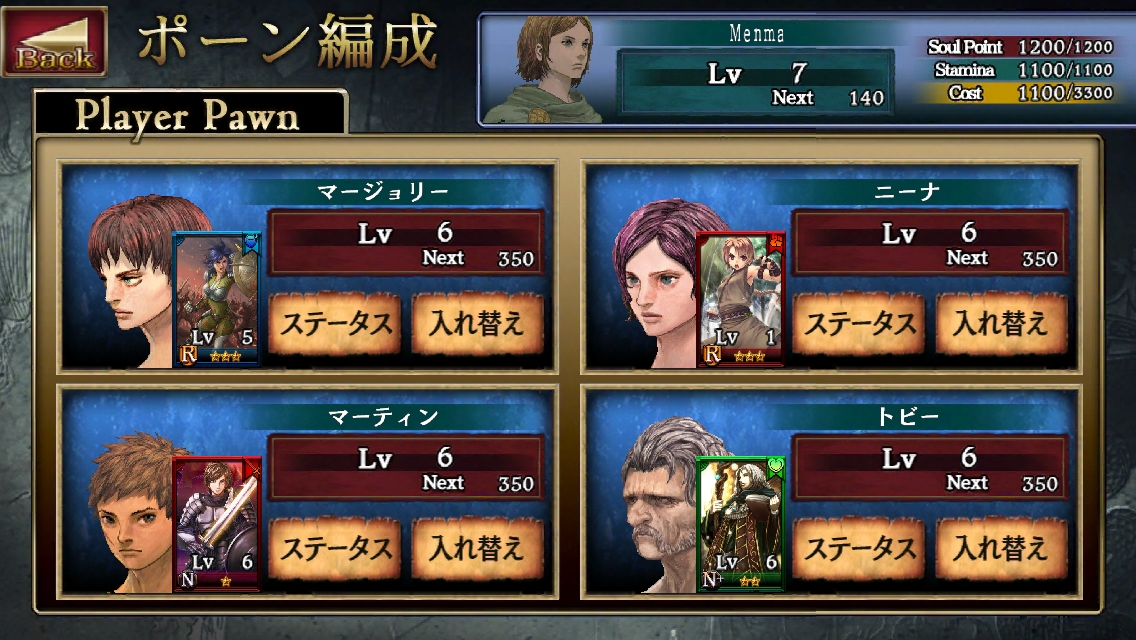Swap マージョリー with the 入れ替え button

[x=477, y=323]
